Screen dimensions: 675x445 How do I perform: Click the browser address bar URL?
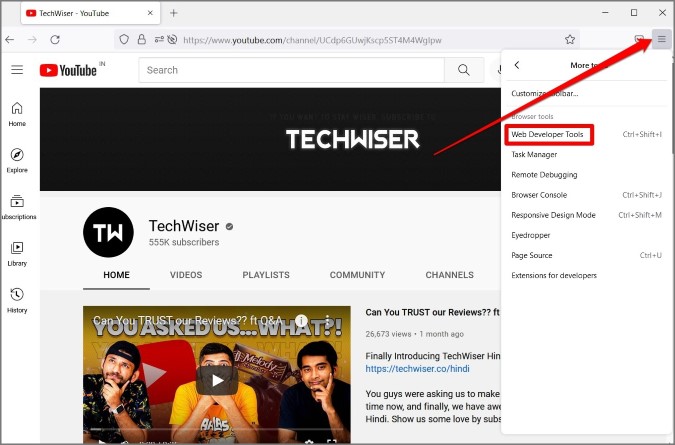313,40
